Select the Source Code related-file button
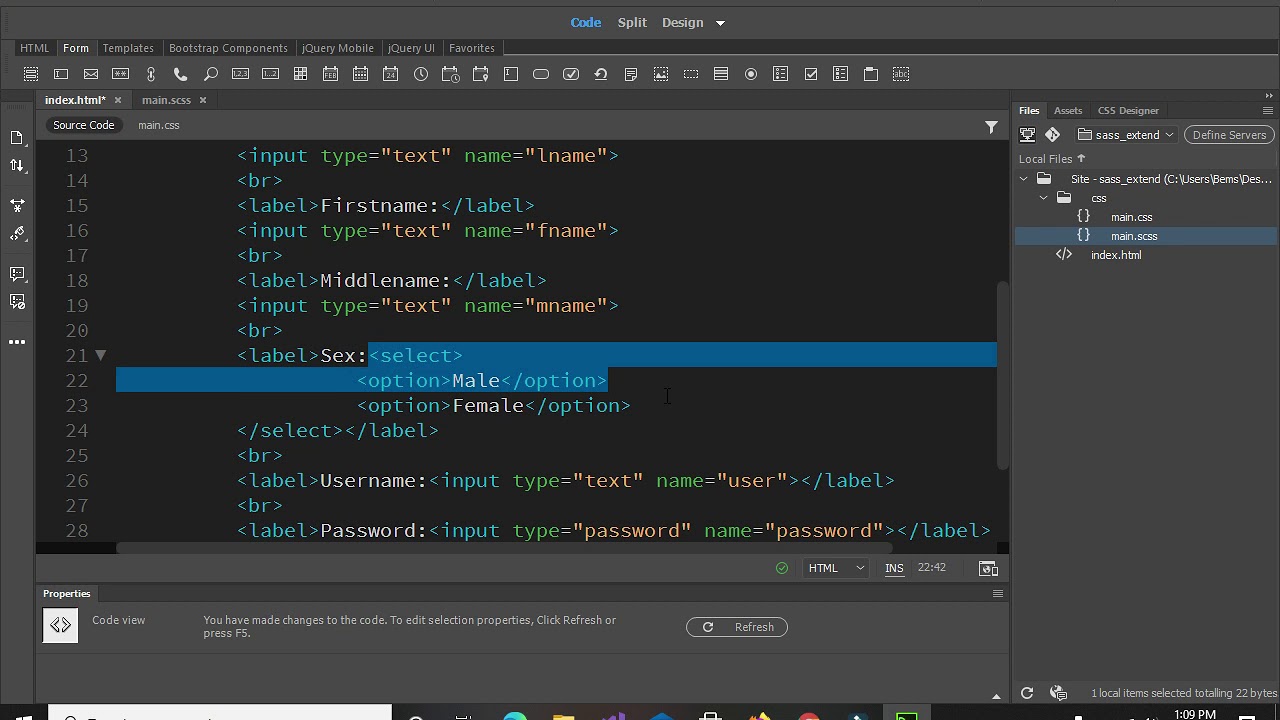This screenshot has width=1280, height=720. [x=84, y=125]
